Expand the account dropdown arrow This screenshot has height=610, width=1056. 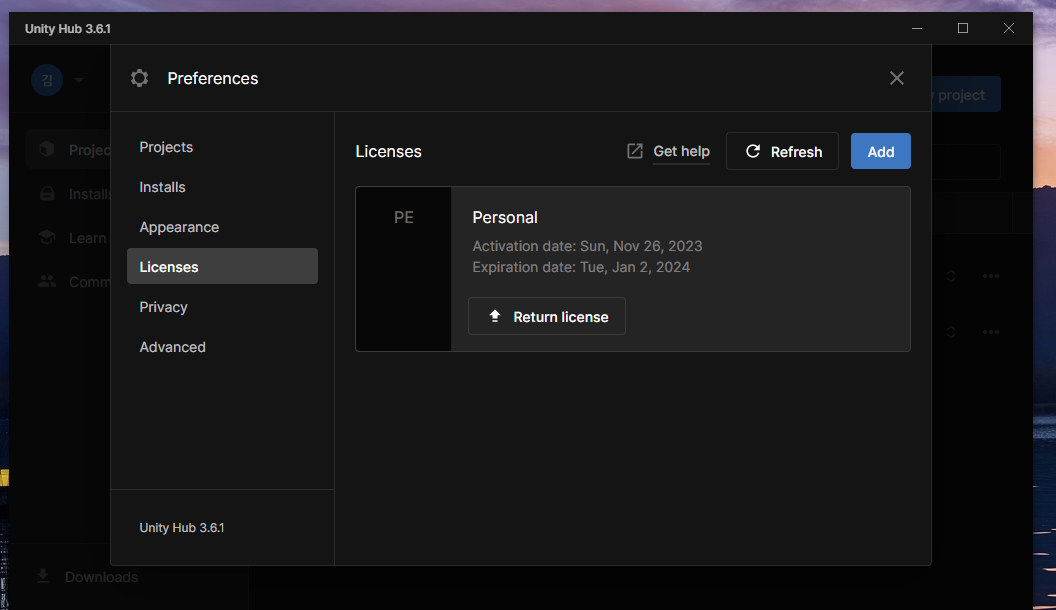pyautogui.click(x=79, y=80)
